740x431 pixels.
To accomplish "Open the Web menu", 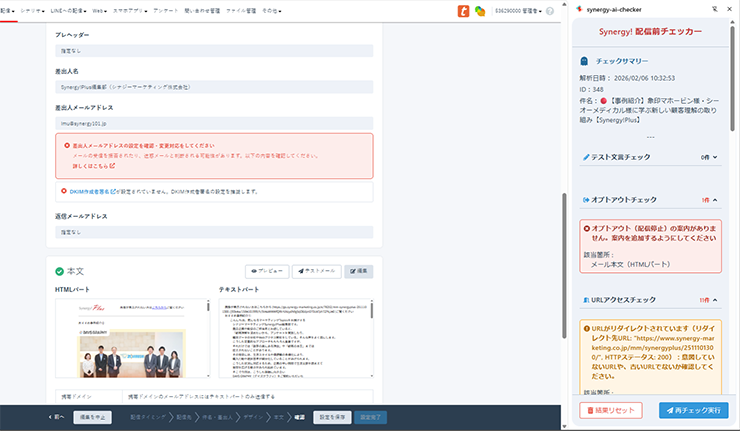I will pyautogui.click(x=100, y=11).
